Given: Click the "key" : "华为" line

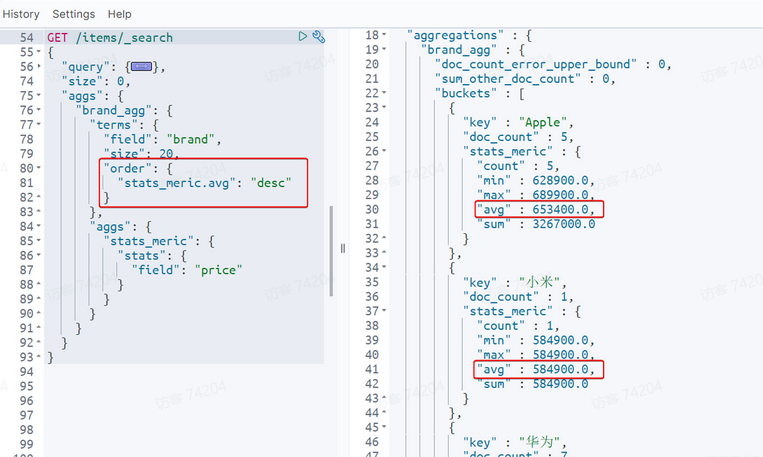Looking at the screenshot, I should tap(514, 442).
